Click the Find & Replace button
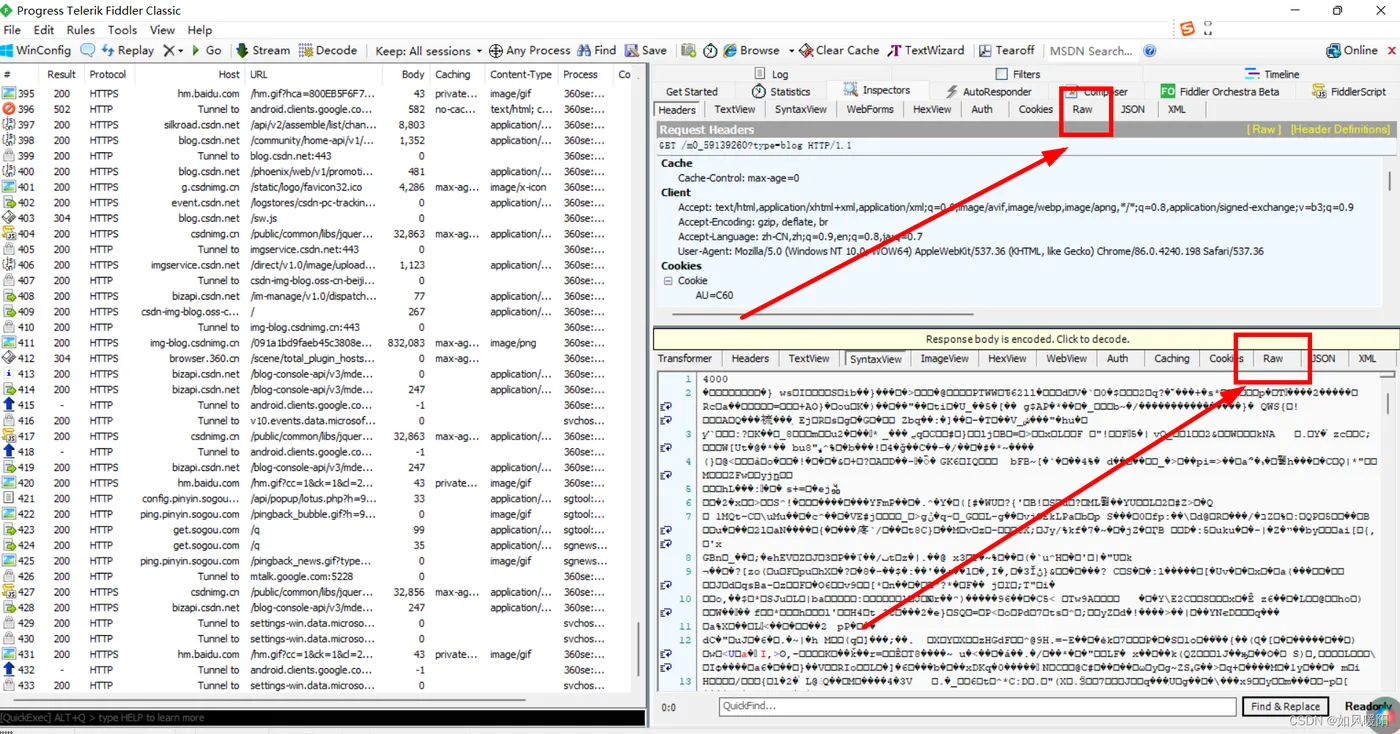 click(x=1285, y=706)
